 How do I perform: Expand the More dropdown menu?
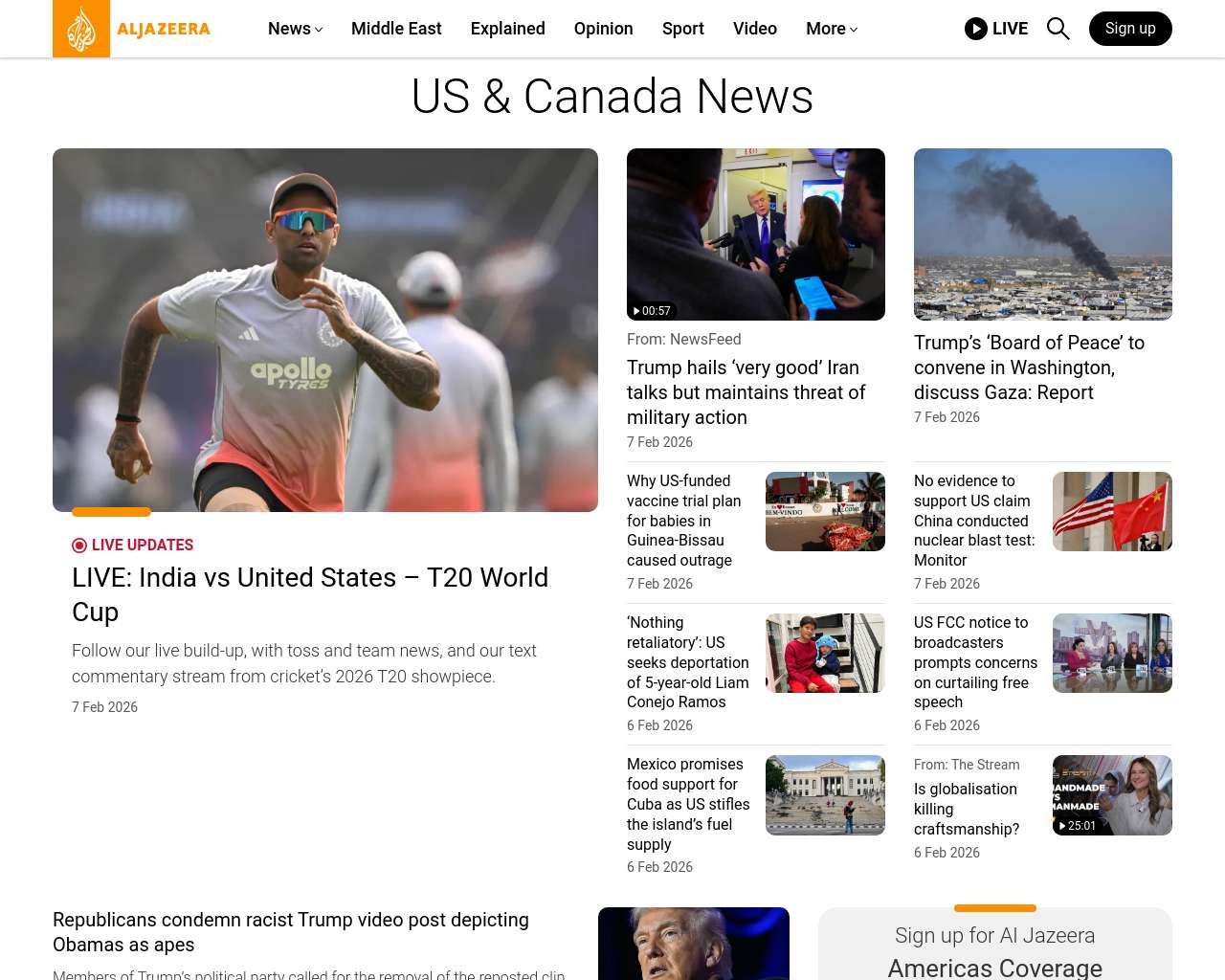(831, 29)
